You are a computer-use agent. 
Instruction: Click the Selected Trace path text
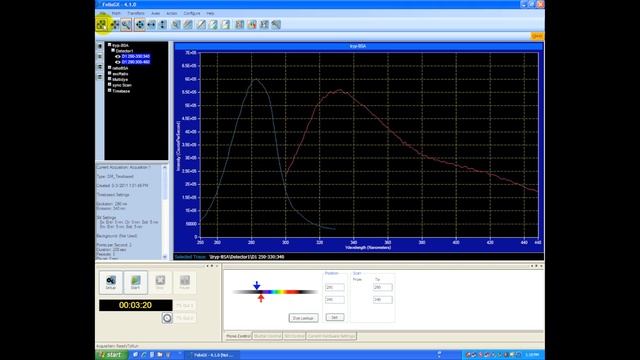[x=247, y=257]
